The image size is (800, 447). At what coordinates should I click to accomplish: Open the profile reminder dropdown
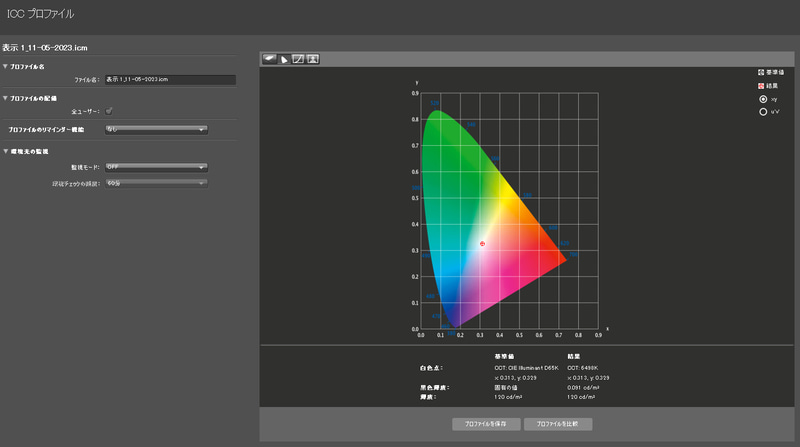point(156,130)
